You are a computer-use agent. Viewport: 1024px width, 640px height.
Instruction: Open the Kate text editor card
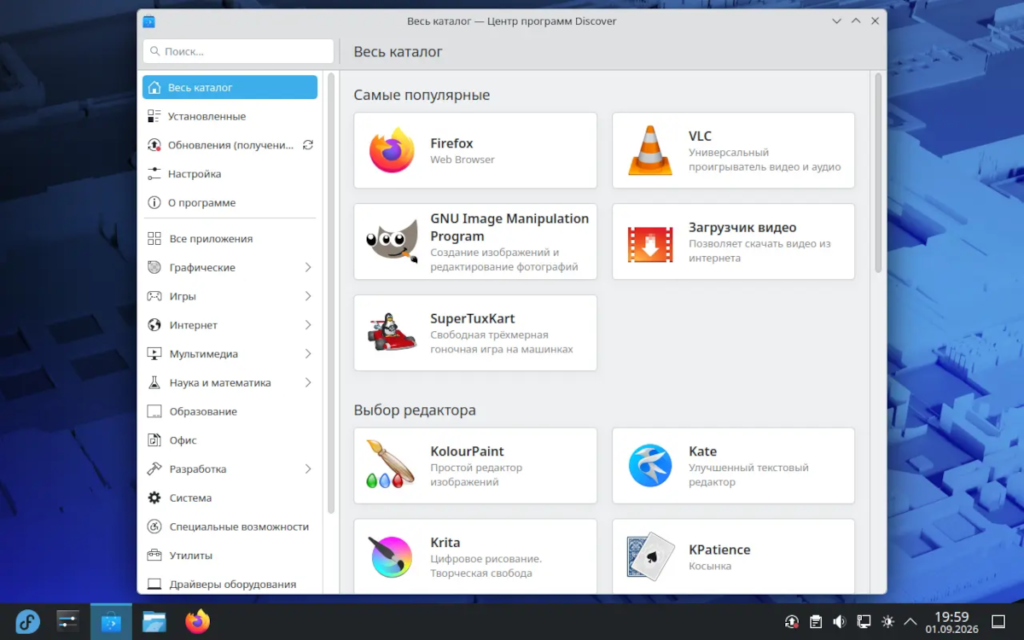733,466
